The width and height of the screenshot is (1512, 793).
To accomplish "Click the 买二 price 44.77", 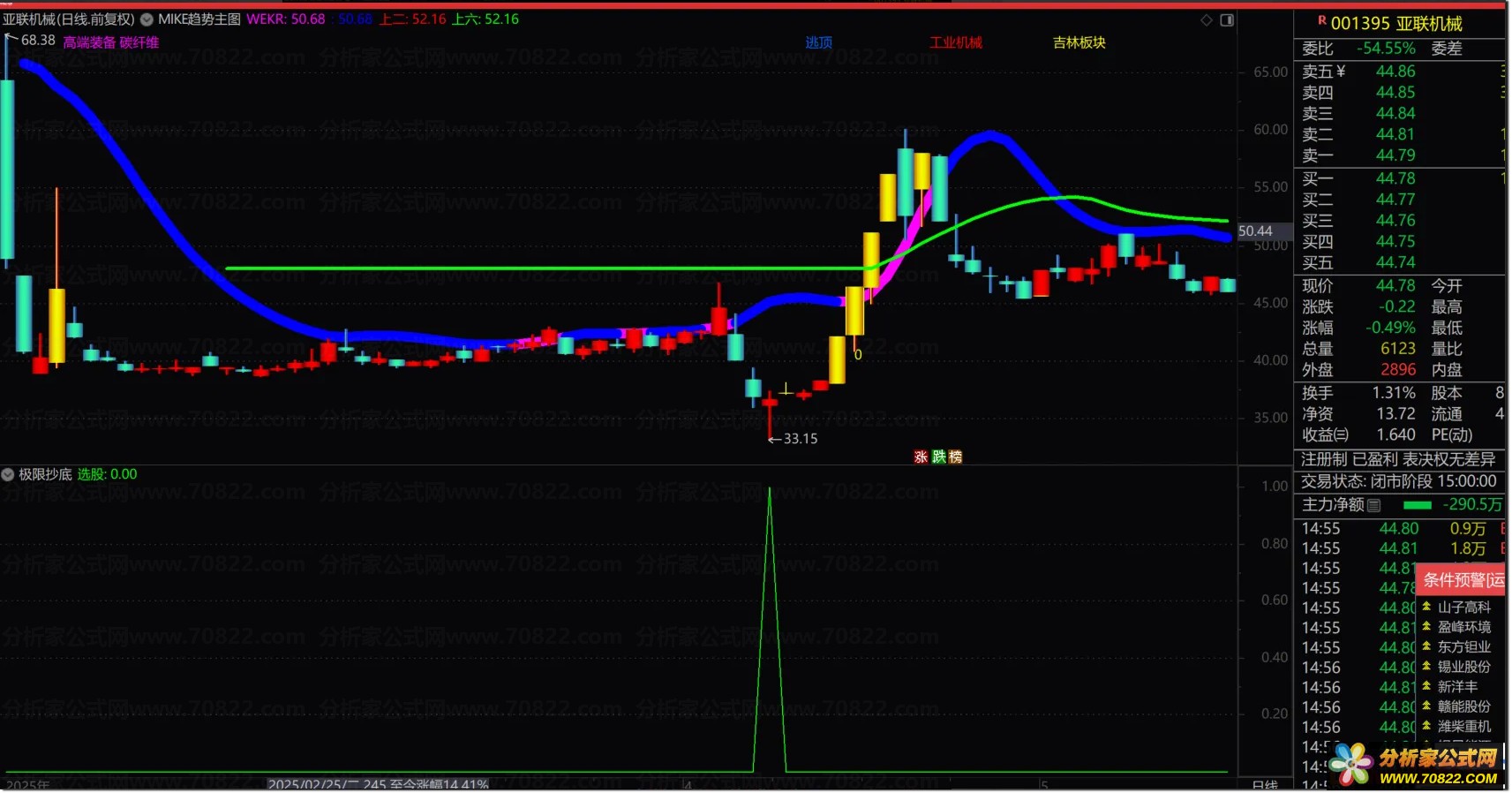I will click(1395, 200).
